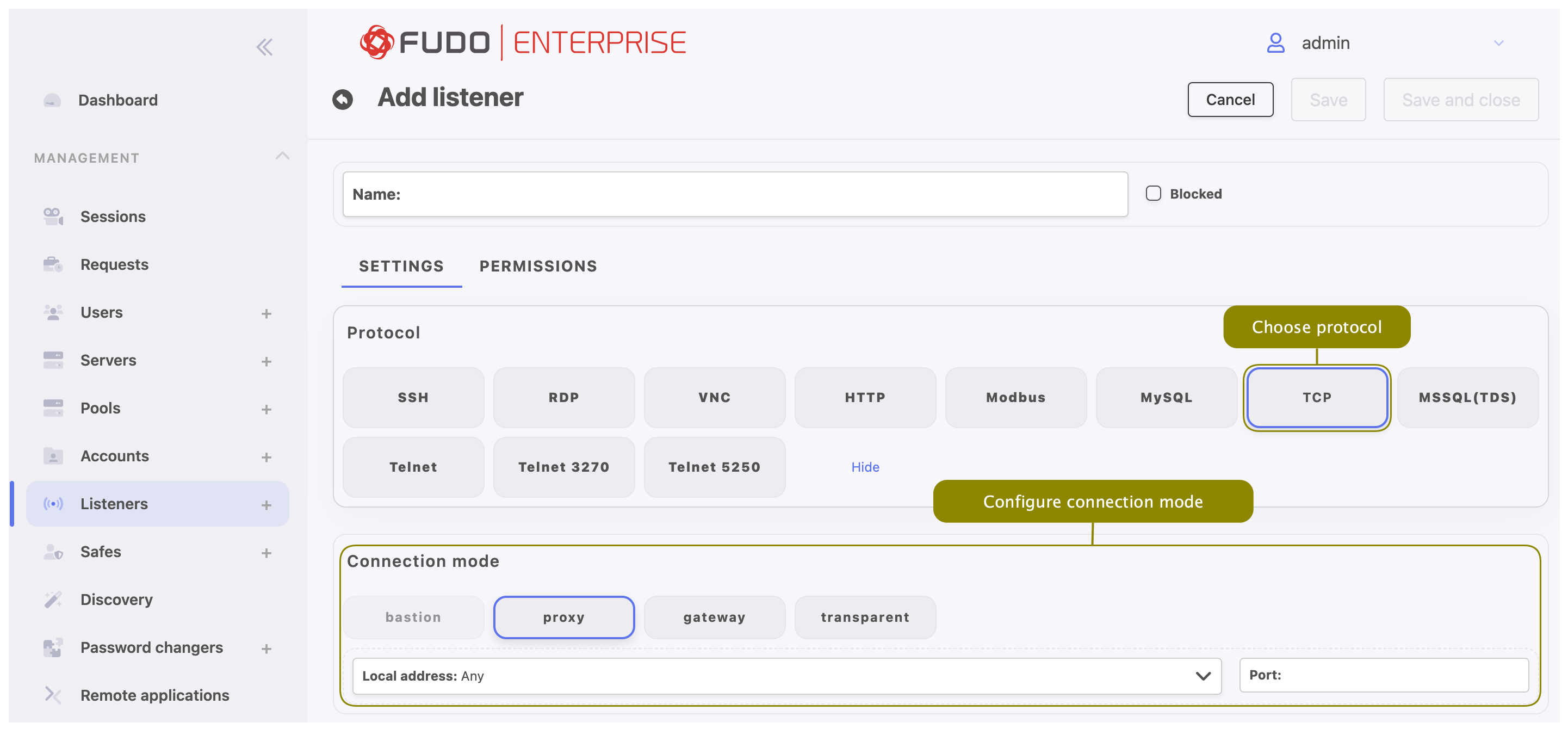Switch to the Permissions tab
Image resolution: width=1568 pixels, height=735 pixels.
pyautogui.click(x=538, y=266)
